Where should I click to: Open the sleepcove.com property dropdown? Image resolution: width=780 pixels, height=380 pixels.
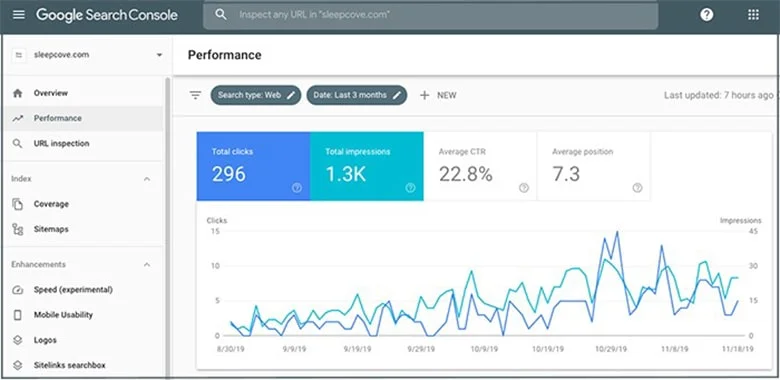159,55
